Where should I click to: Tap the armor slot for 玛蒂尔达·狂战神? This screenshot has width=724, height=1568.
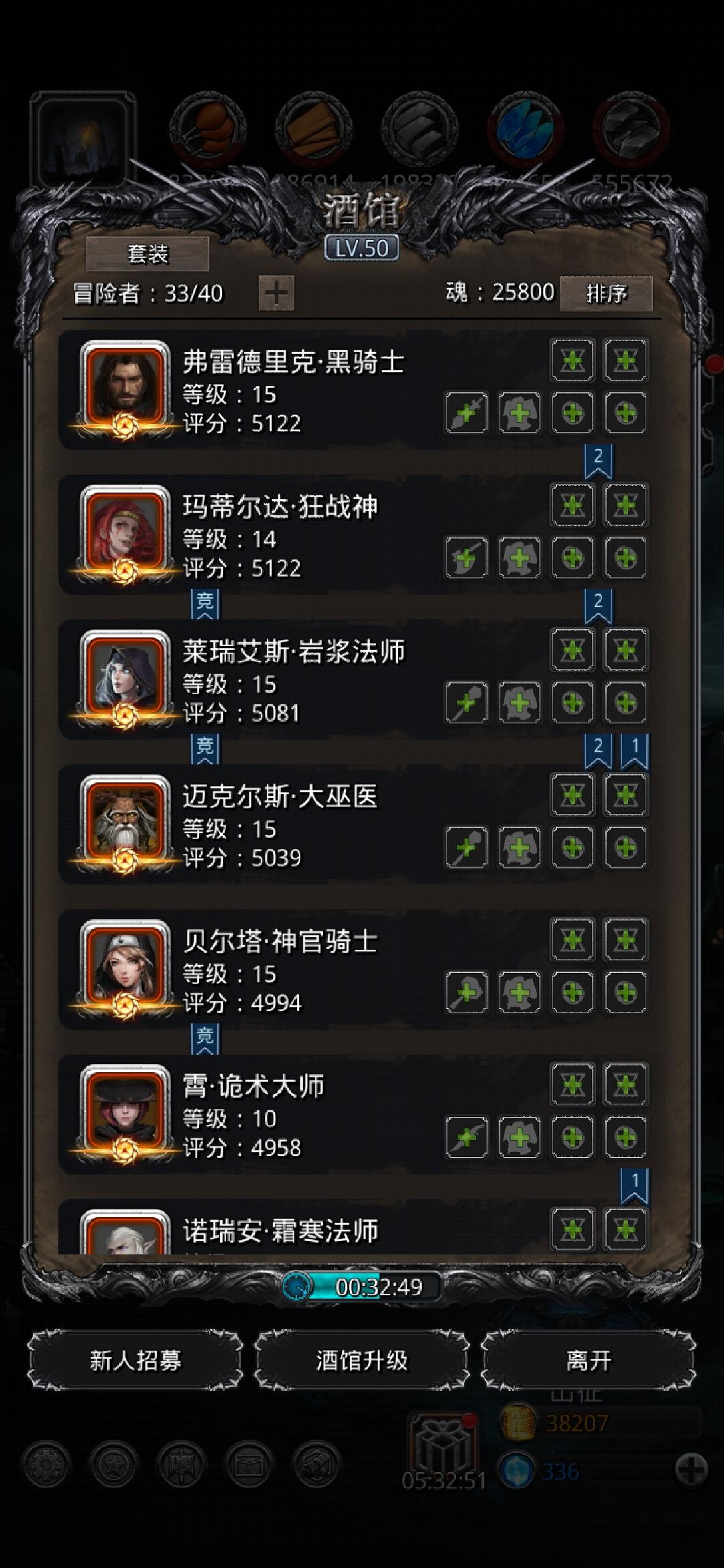click(x=520, y=558)
